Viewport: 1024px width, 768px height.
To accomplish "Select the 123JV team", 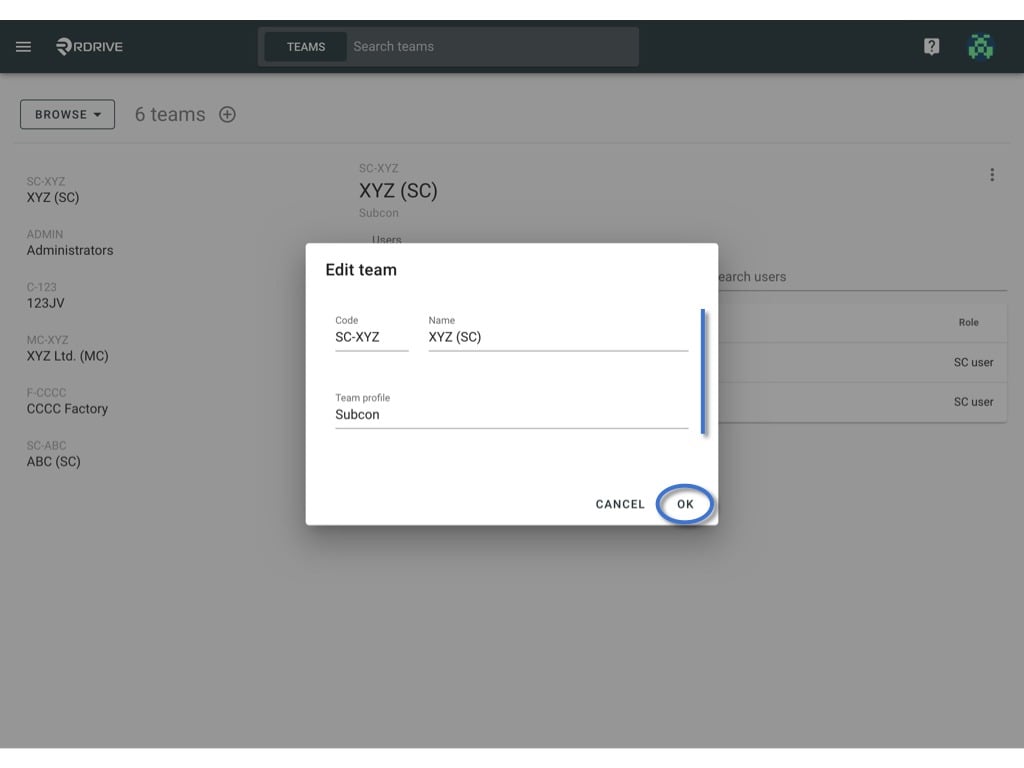I will [x=46, y=296].
